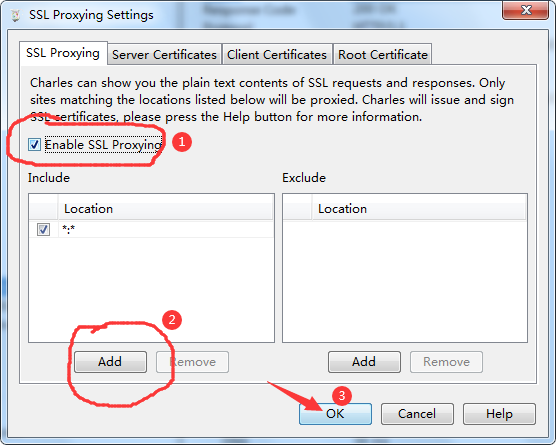556x445 pixels.
Task: Open the Client Certificates tab
Action: point(277,55)
